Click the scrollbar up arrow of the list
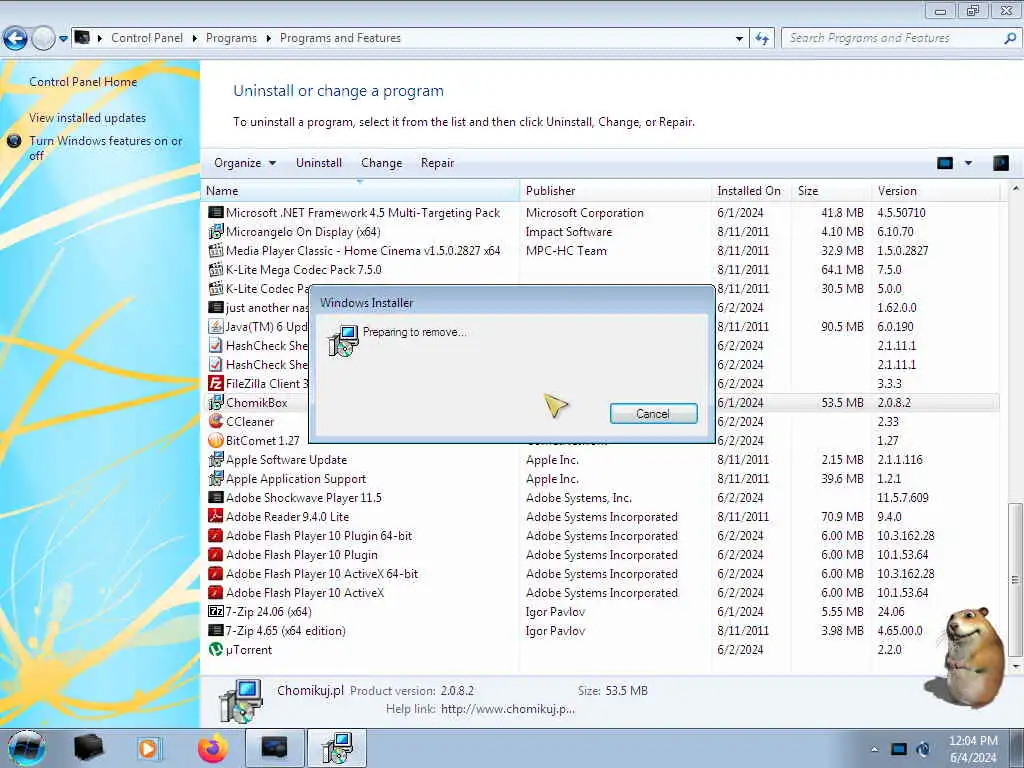The image size is (1024, 768). pos(1015,189)
